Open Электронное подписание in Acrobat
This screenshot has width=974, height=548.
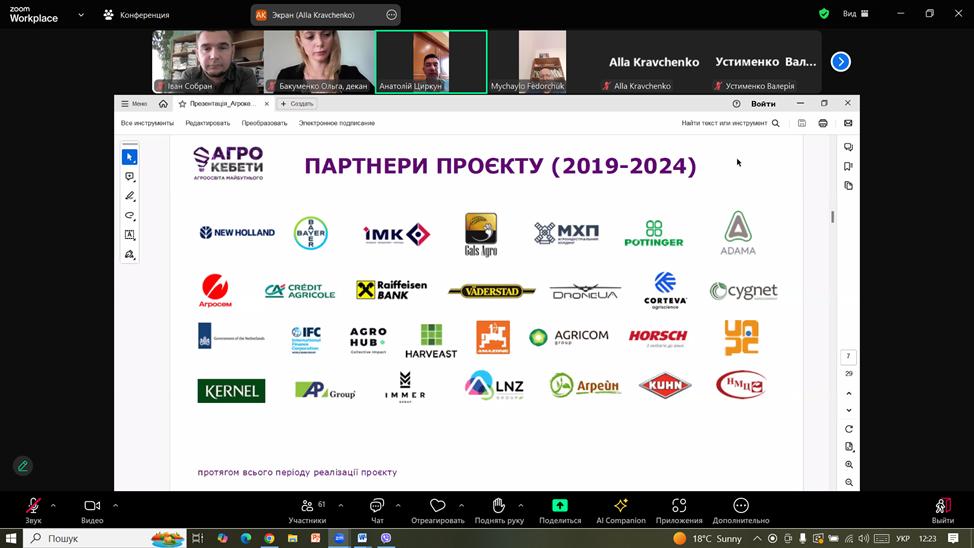pyautogui.click(x=337, y=123)
